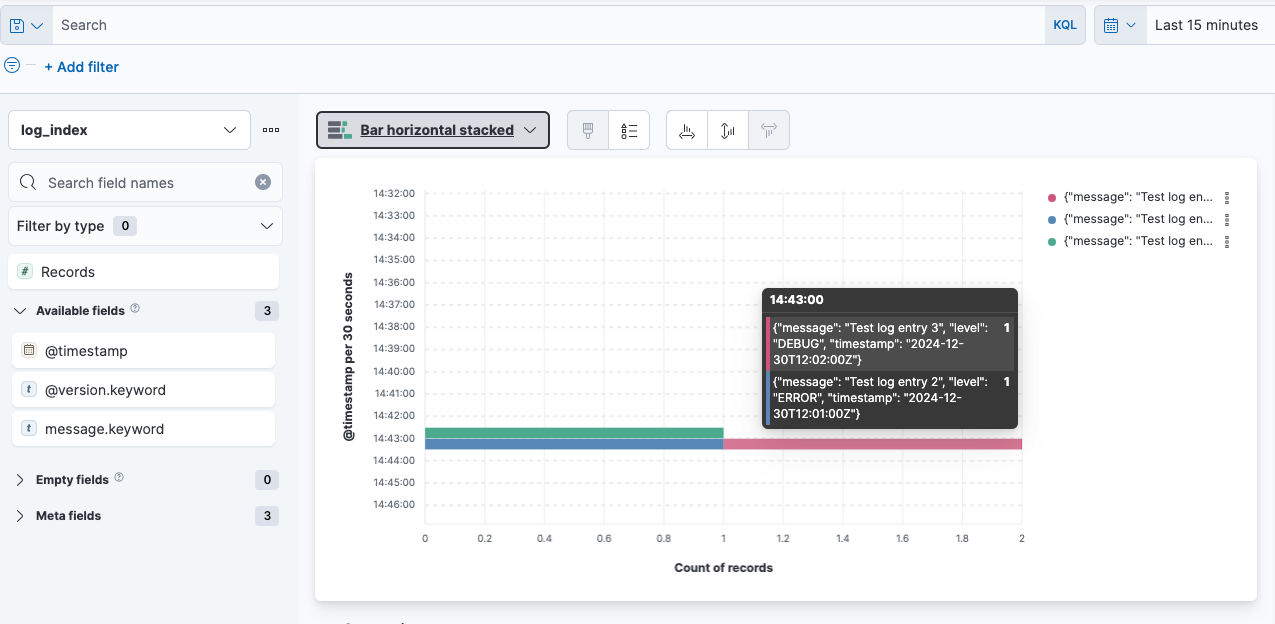
Task: Open the Bar horizontal stacked chart switcher
Action: point(433,130)
